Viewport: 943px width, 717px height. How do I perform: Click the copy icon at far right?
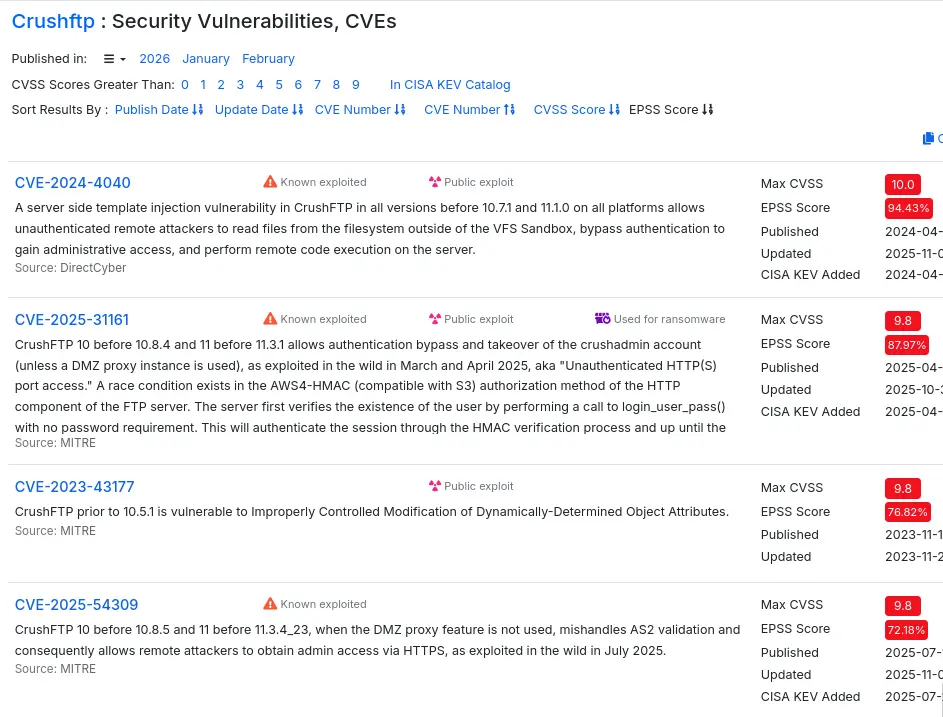tap(928, 139)
